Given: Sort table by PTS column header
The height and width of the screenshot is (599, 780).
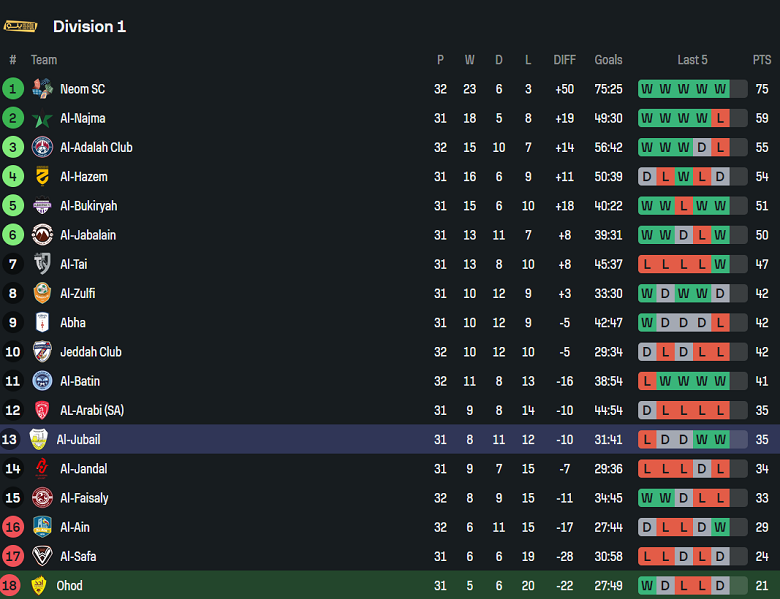Looking at the screenshot, I should (762, 60).
